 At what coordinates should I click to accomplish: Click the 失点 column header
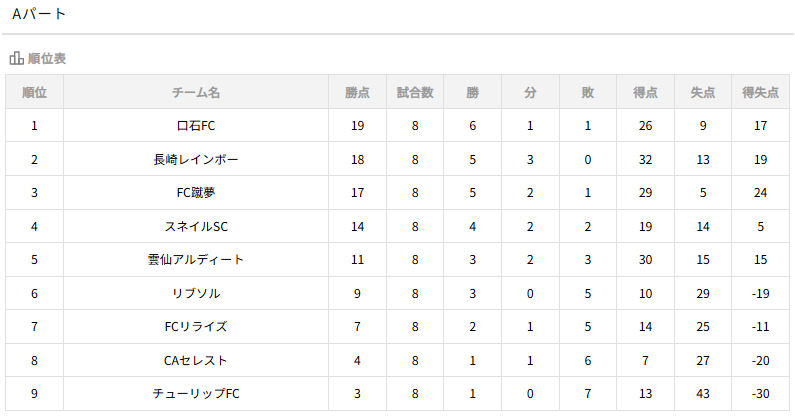pyautogui.click(x=703, y=92)
